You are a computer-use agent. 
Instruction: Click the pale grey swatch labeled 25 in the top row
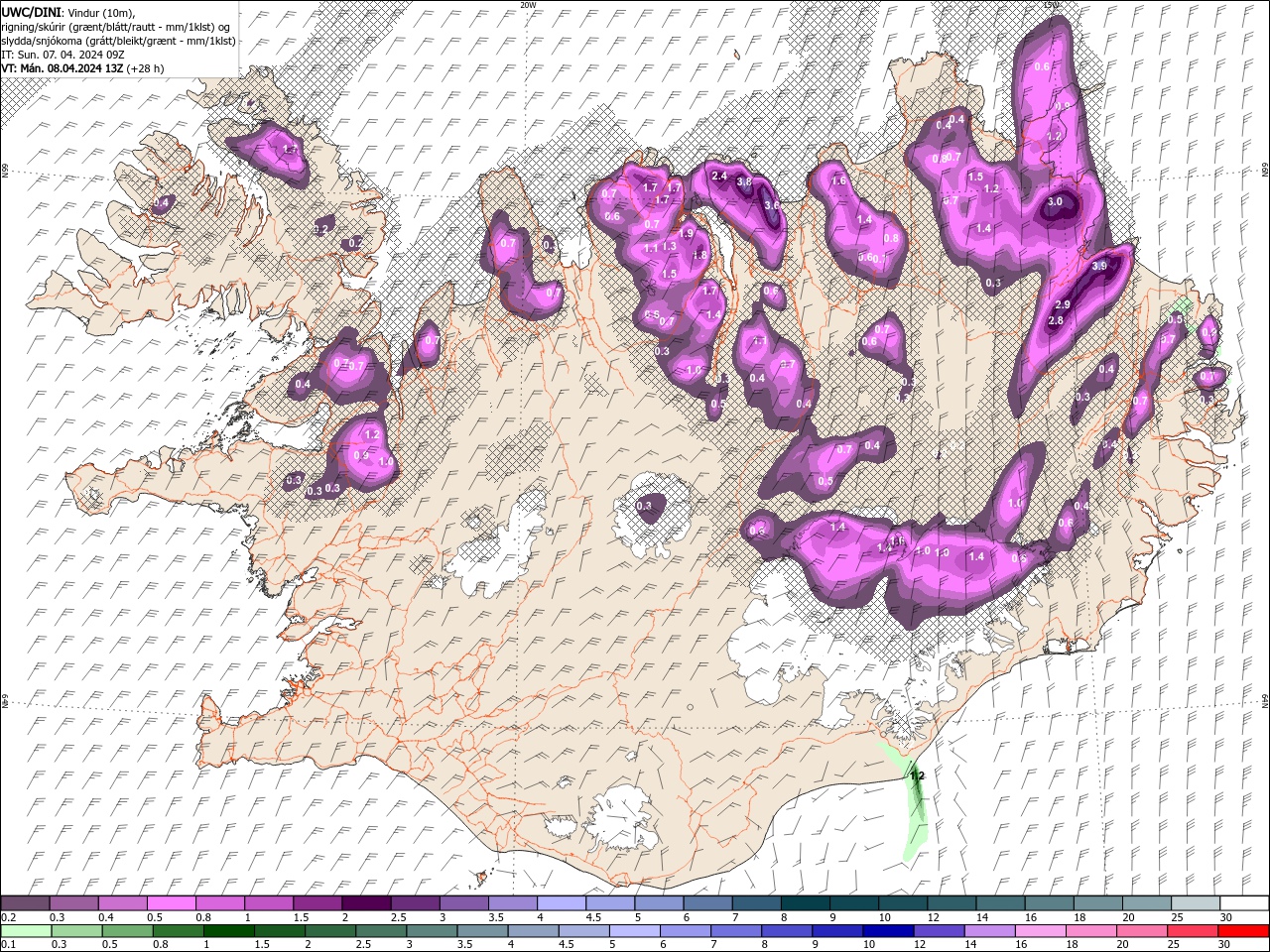[1197, 903]
